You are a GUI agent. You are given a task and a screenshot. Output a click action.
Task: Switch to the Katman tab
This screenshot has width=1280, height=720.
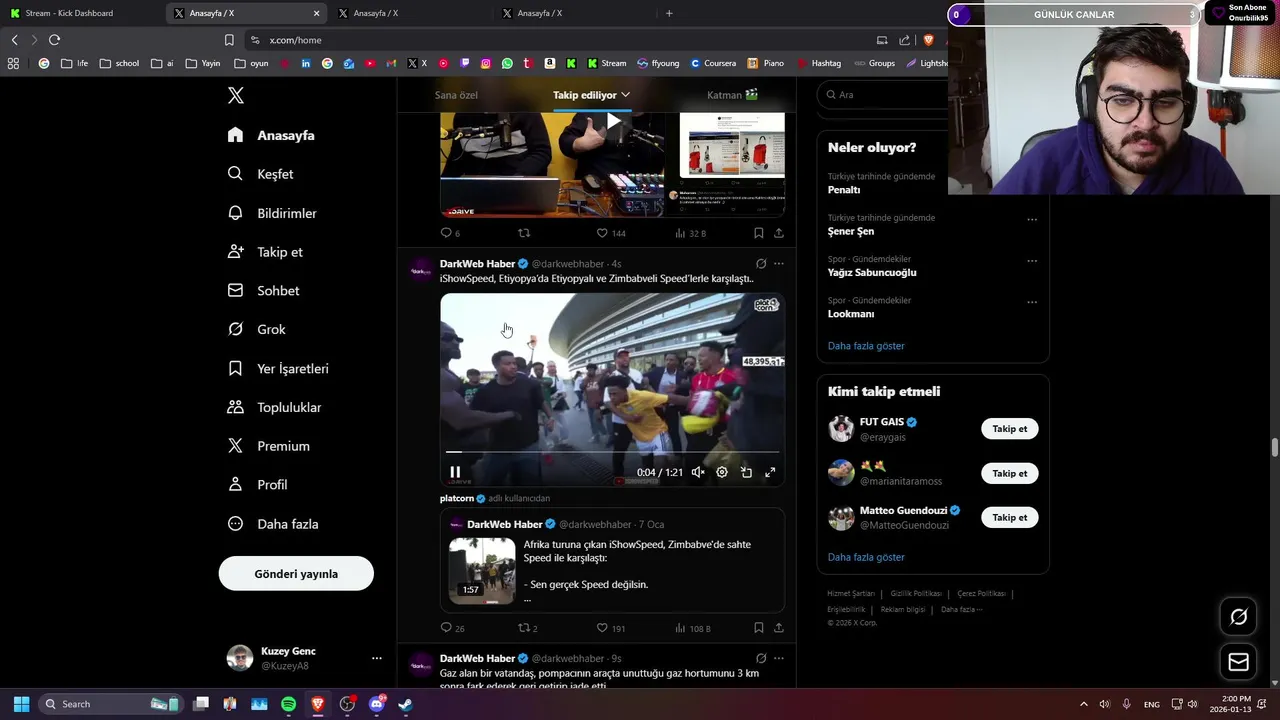pyautogui.click(x=732, y=95)
